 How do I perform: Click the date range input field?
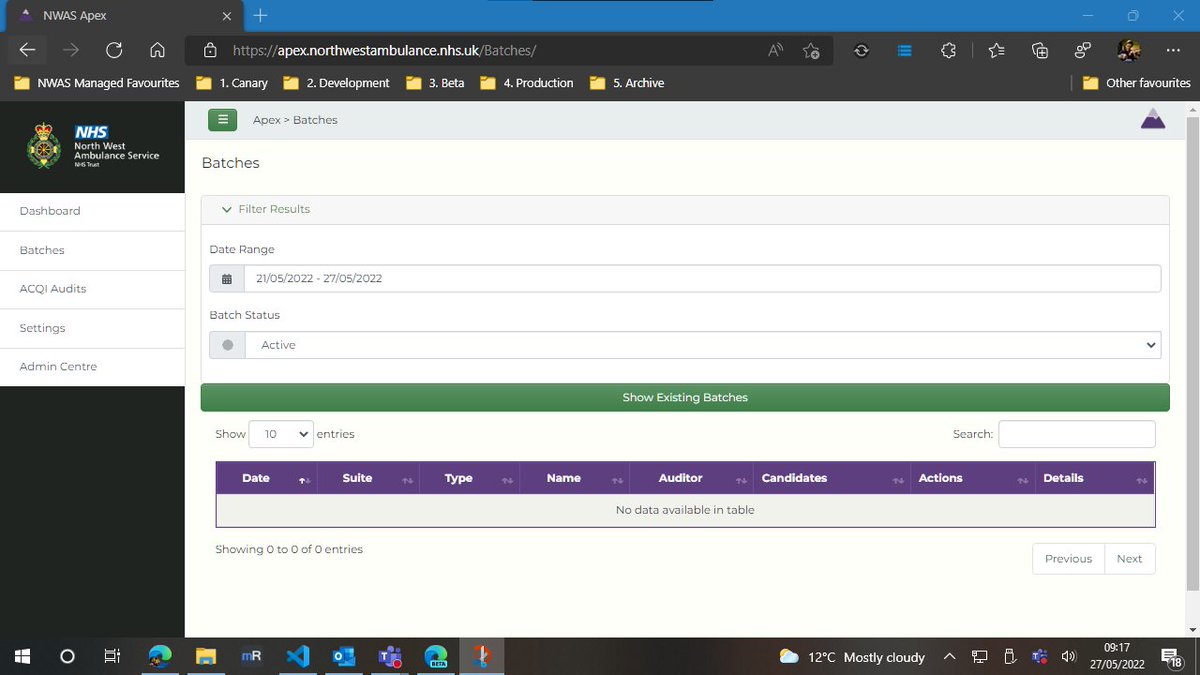click(703, 278)
